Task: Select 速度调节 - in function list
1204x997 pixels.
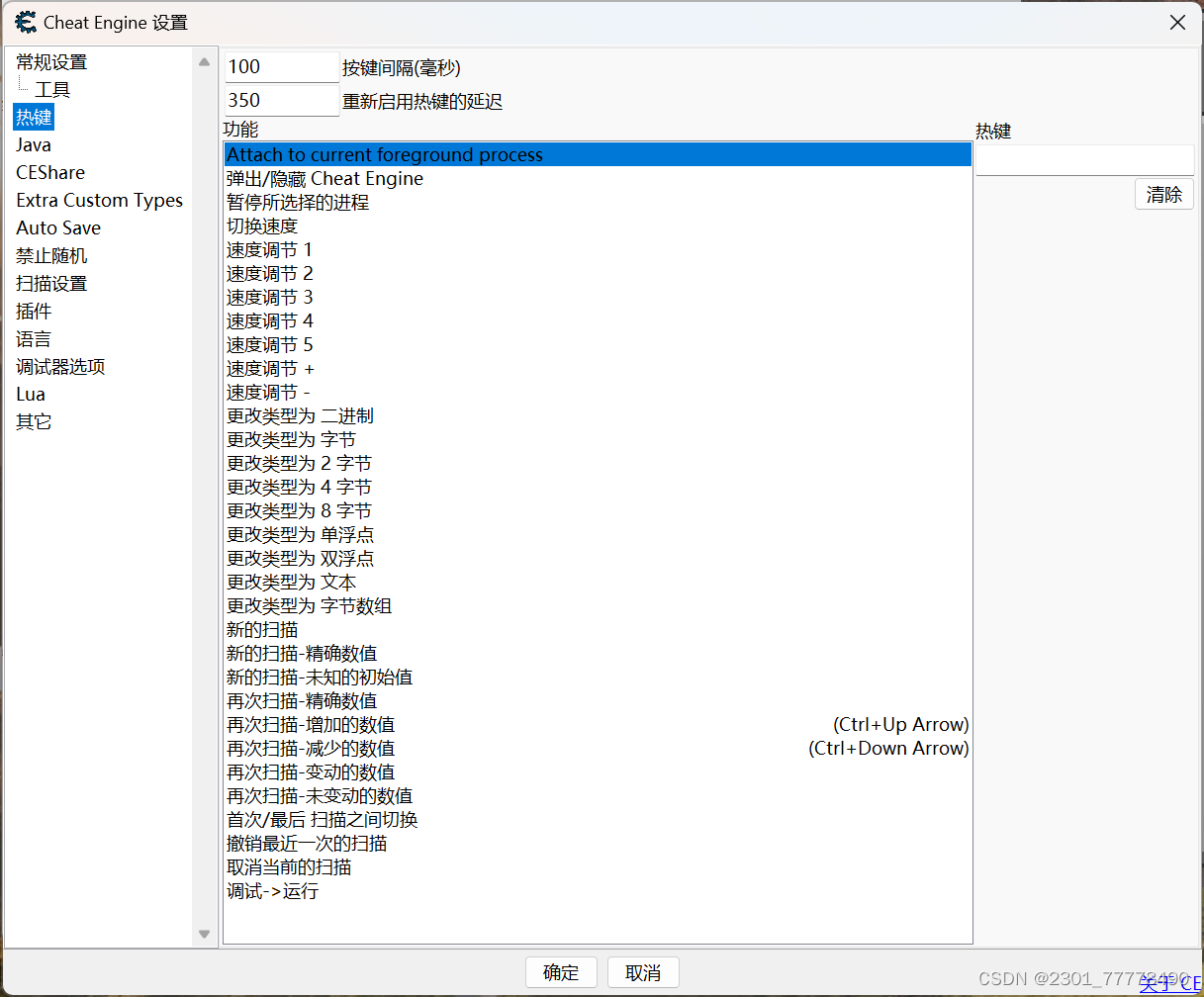Action: 598,393
